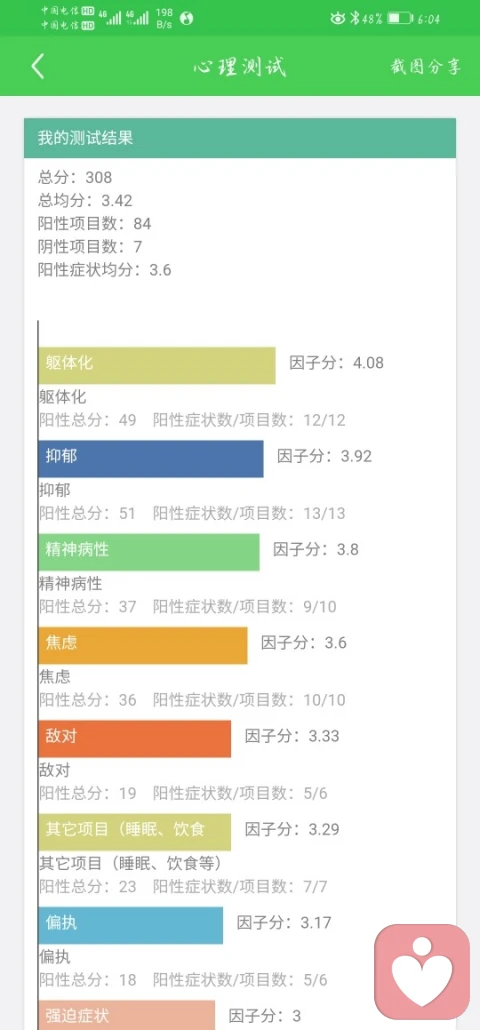Tap 截图分享 to share screenshot

coord(425,67)
